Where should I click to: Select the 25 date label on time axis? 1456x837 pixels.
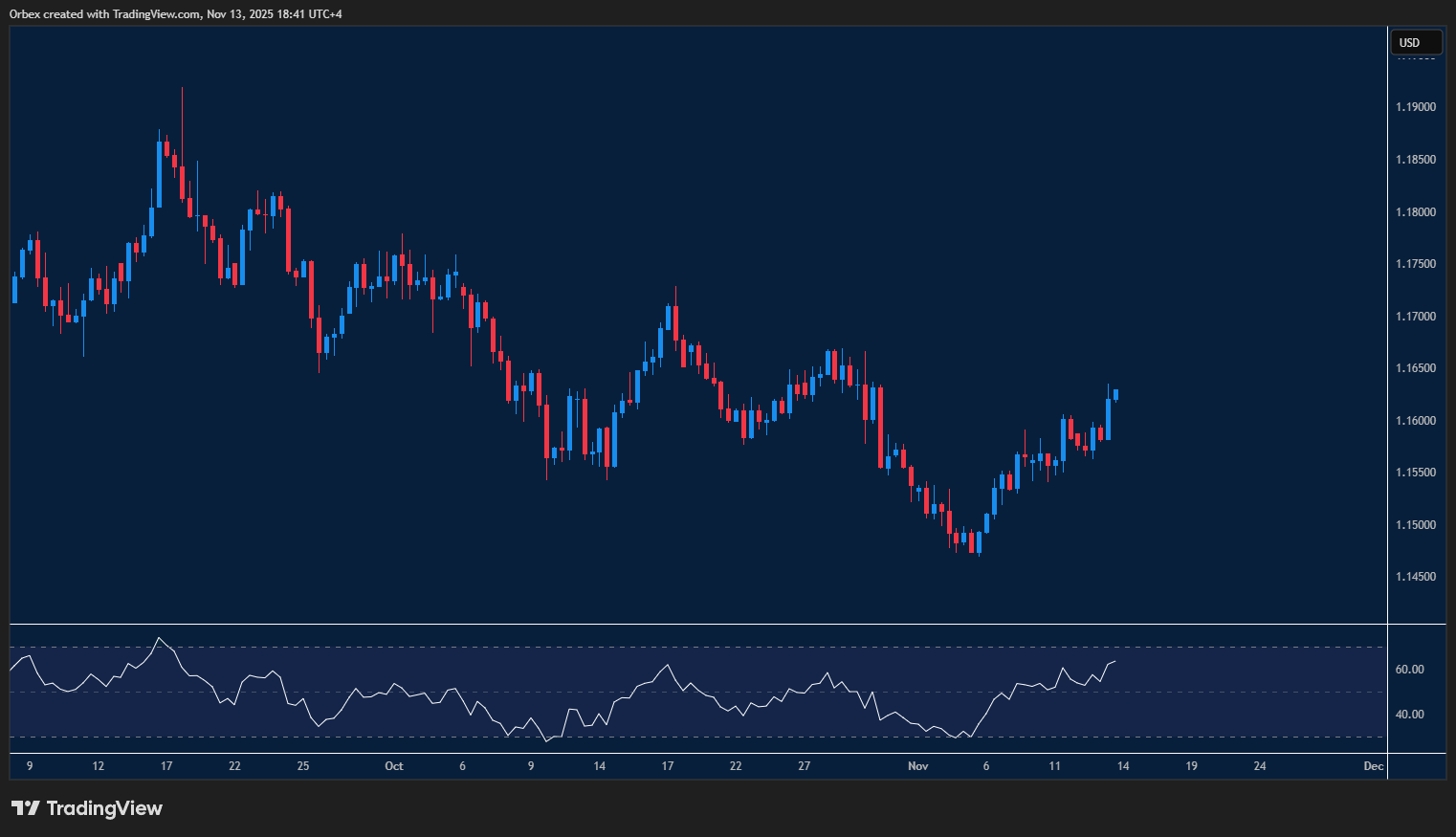pyautogui.click(x=303, y=766)
